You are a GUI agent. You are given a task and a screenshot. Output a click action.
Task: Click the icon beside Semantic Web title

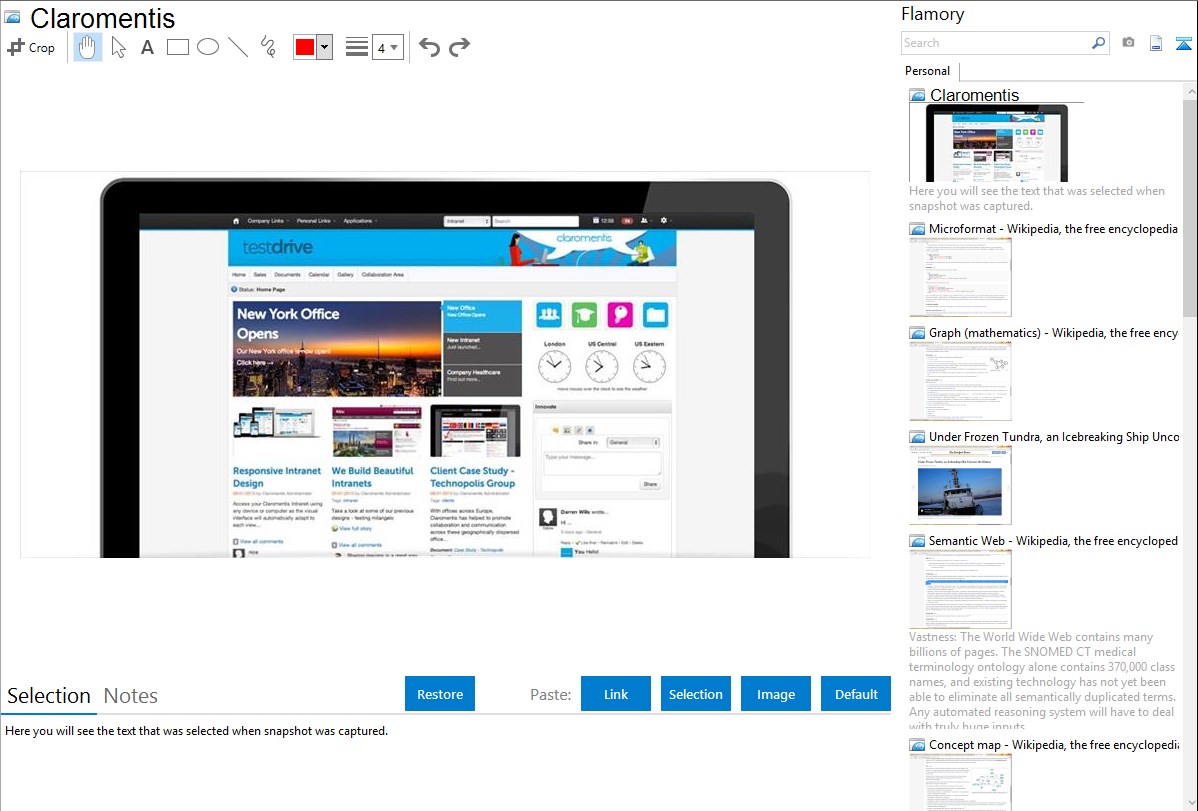(918, 541)
